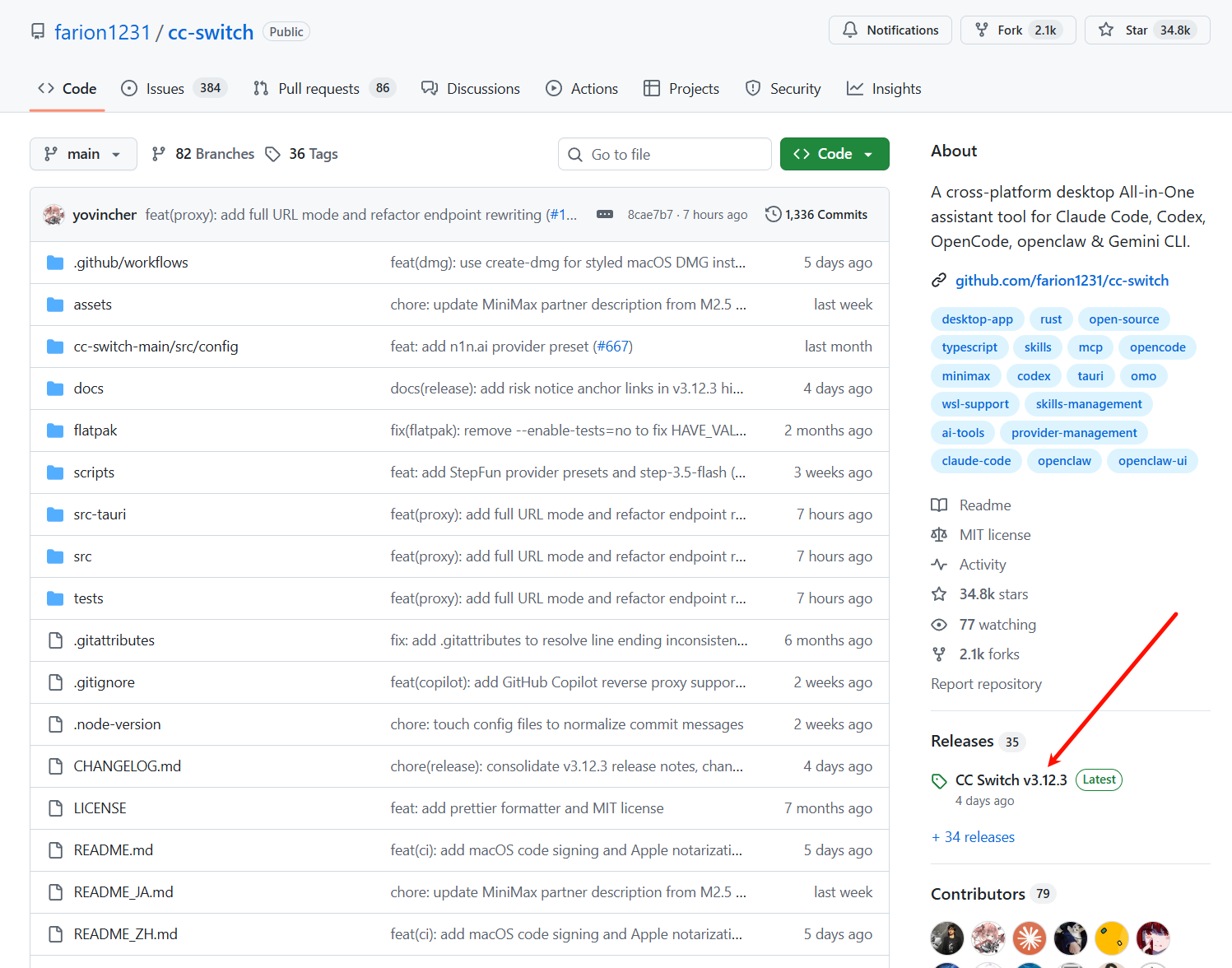Expand the green Code clone dropdown
1232x968 pixels.
point(835,154)
